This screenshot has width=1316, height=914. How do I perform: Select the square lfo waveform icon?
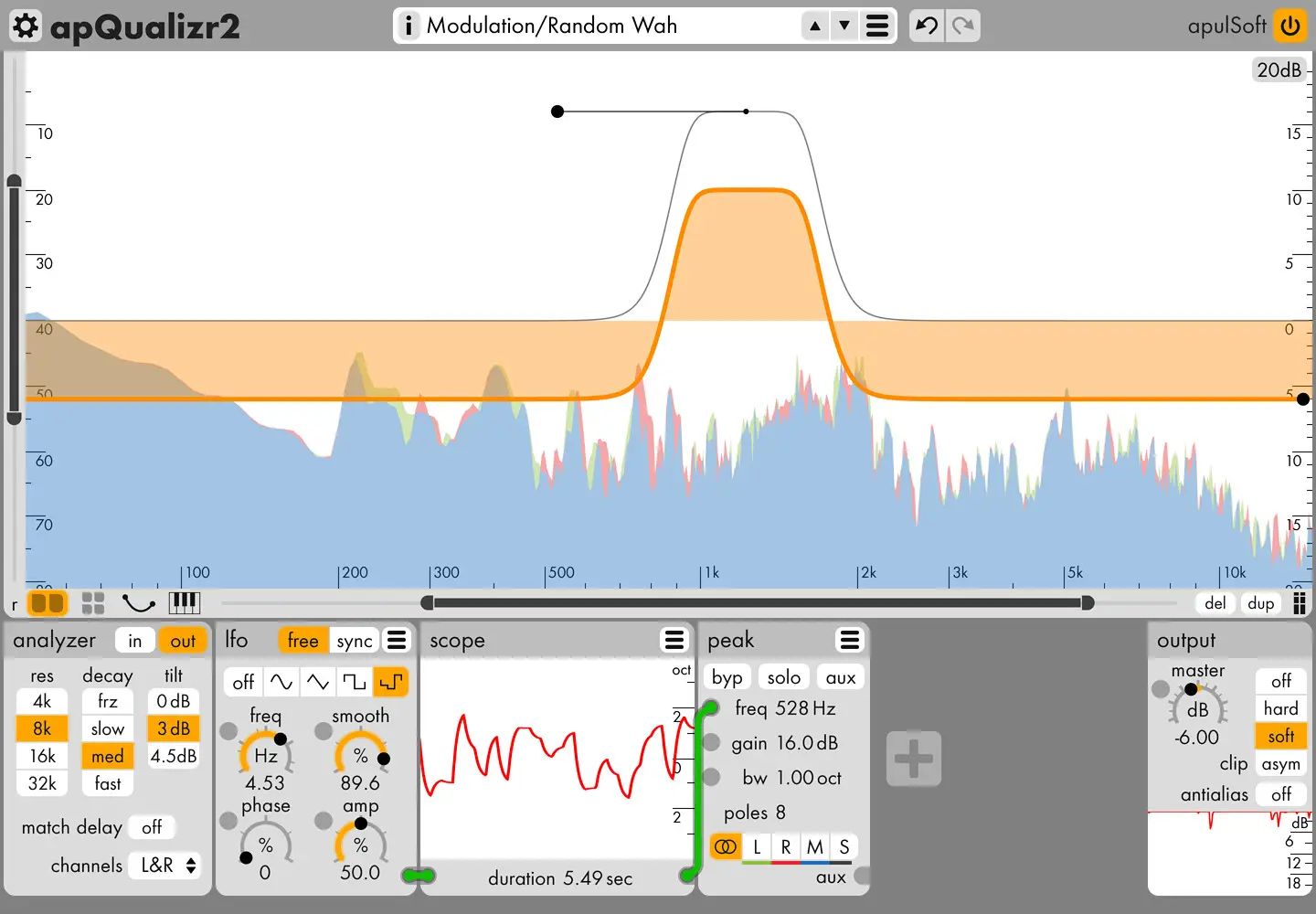click(355, 682)
